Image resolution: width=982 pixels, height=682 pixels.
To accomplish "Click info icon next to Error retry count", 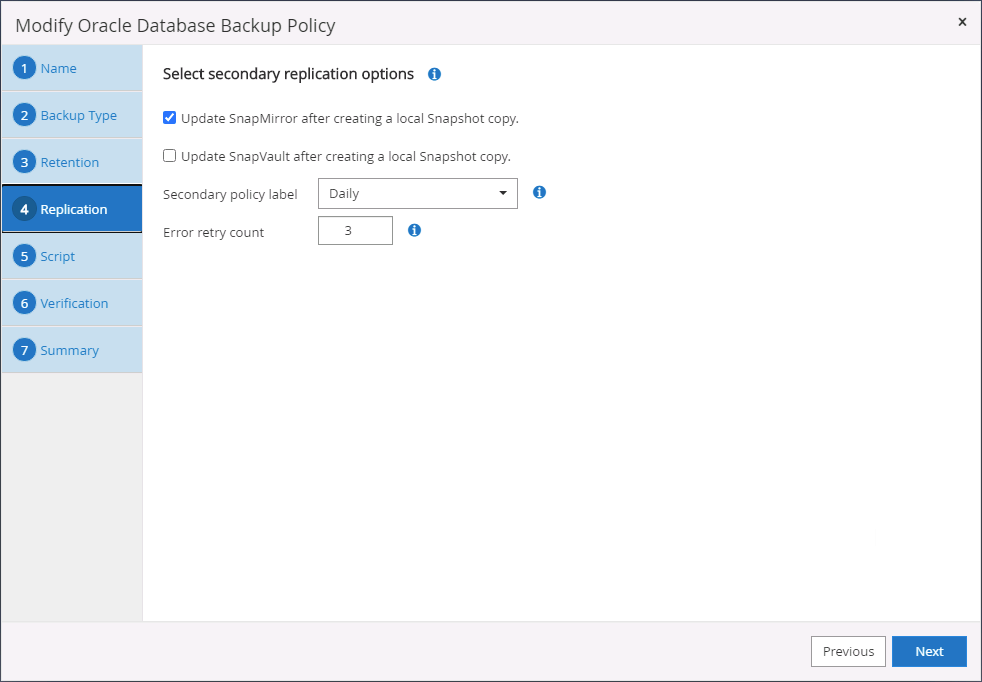I will 414,230.
